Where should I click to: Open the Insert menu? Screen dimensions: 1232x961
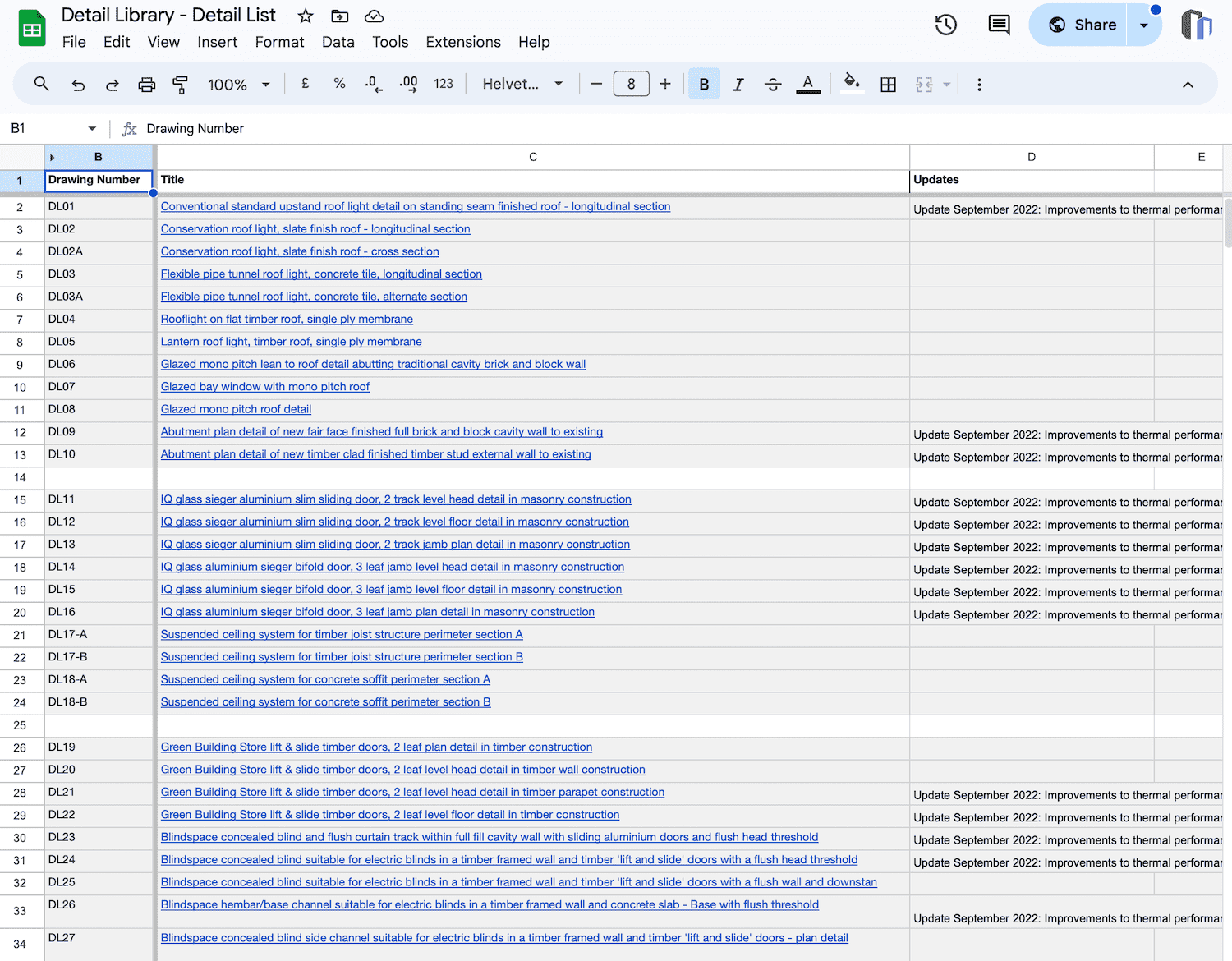[x=218, y=42]
